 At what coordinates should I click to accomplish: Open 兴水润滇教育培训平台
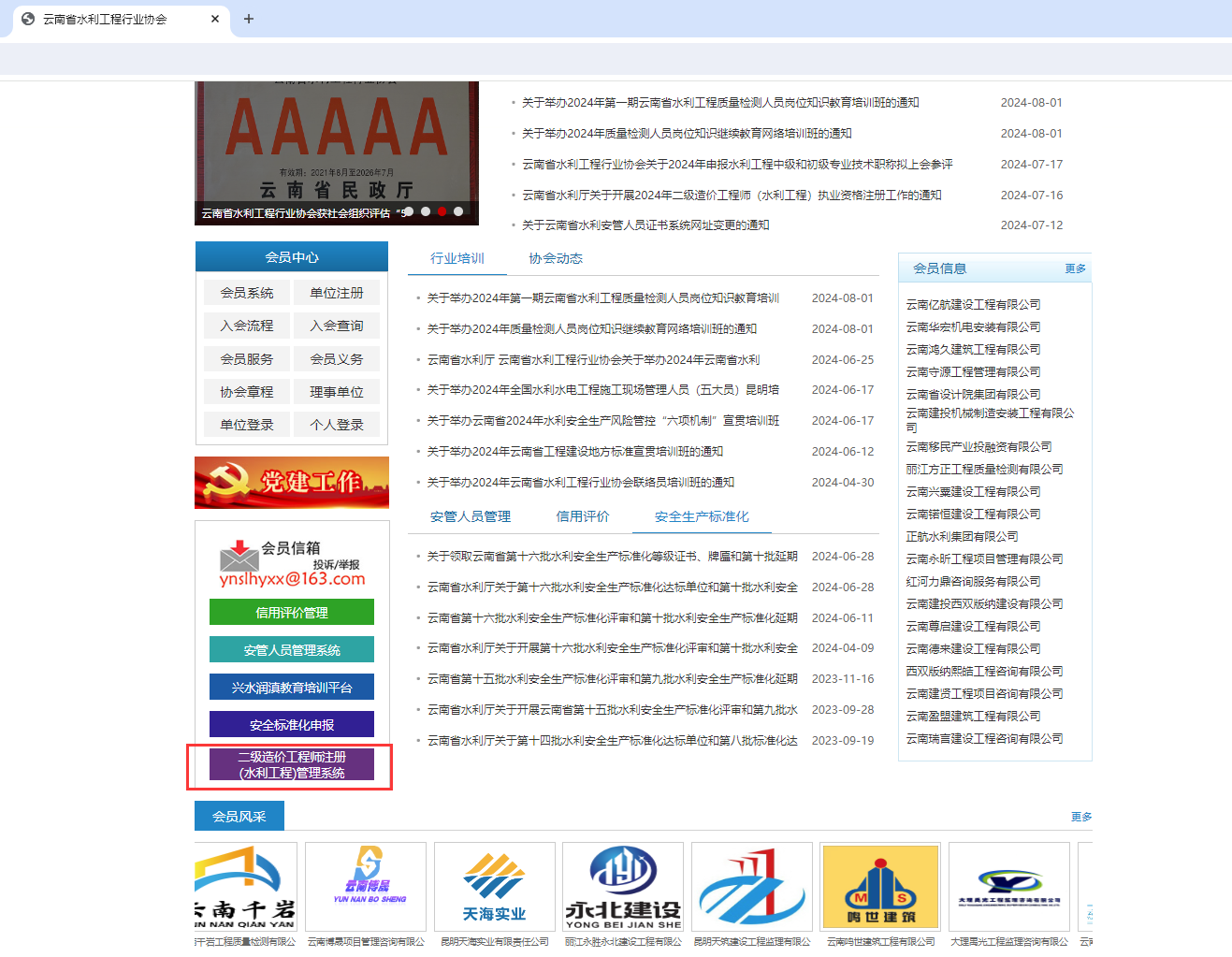coord(291,687)
